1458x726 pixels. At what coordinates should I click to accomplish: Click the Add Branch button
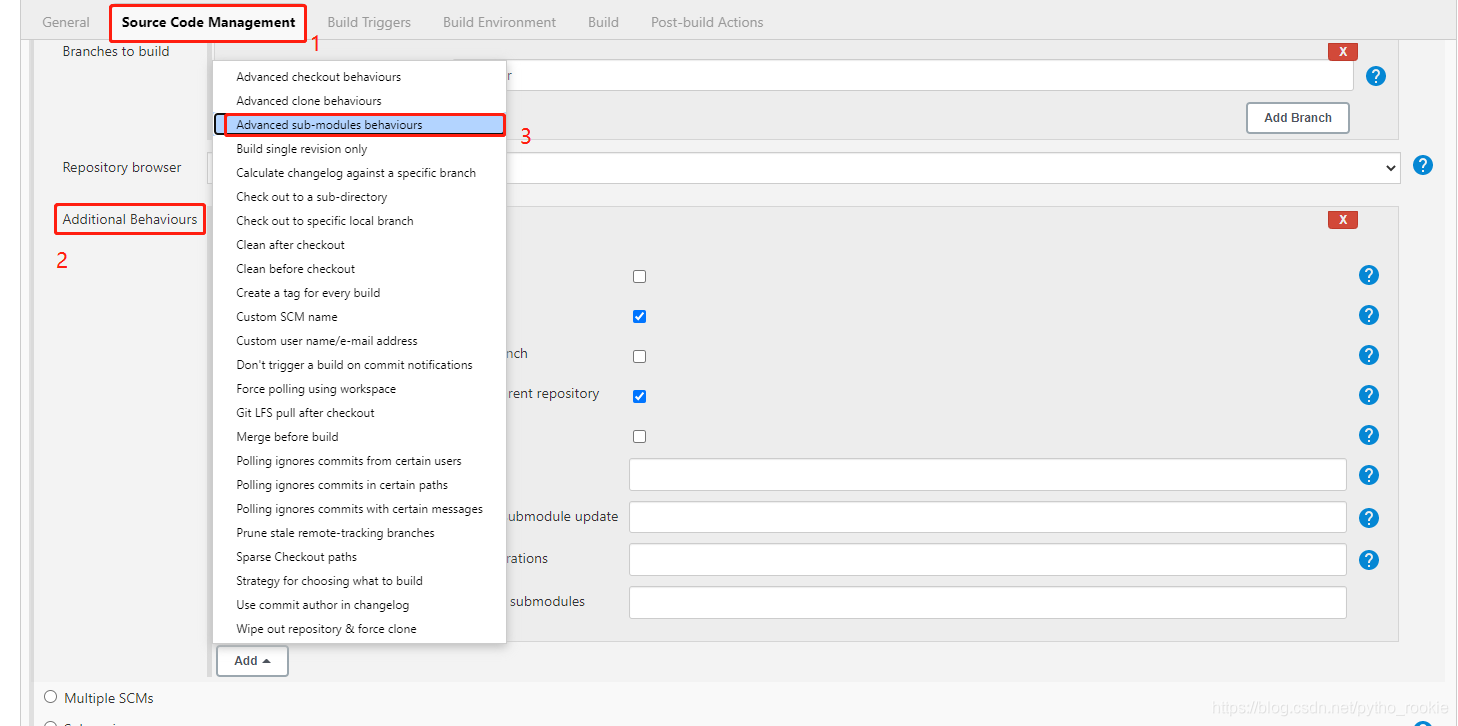[1297, 117]
